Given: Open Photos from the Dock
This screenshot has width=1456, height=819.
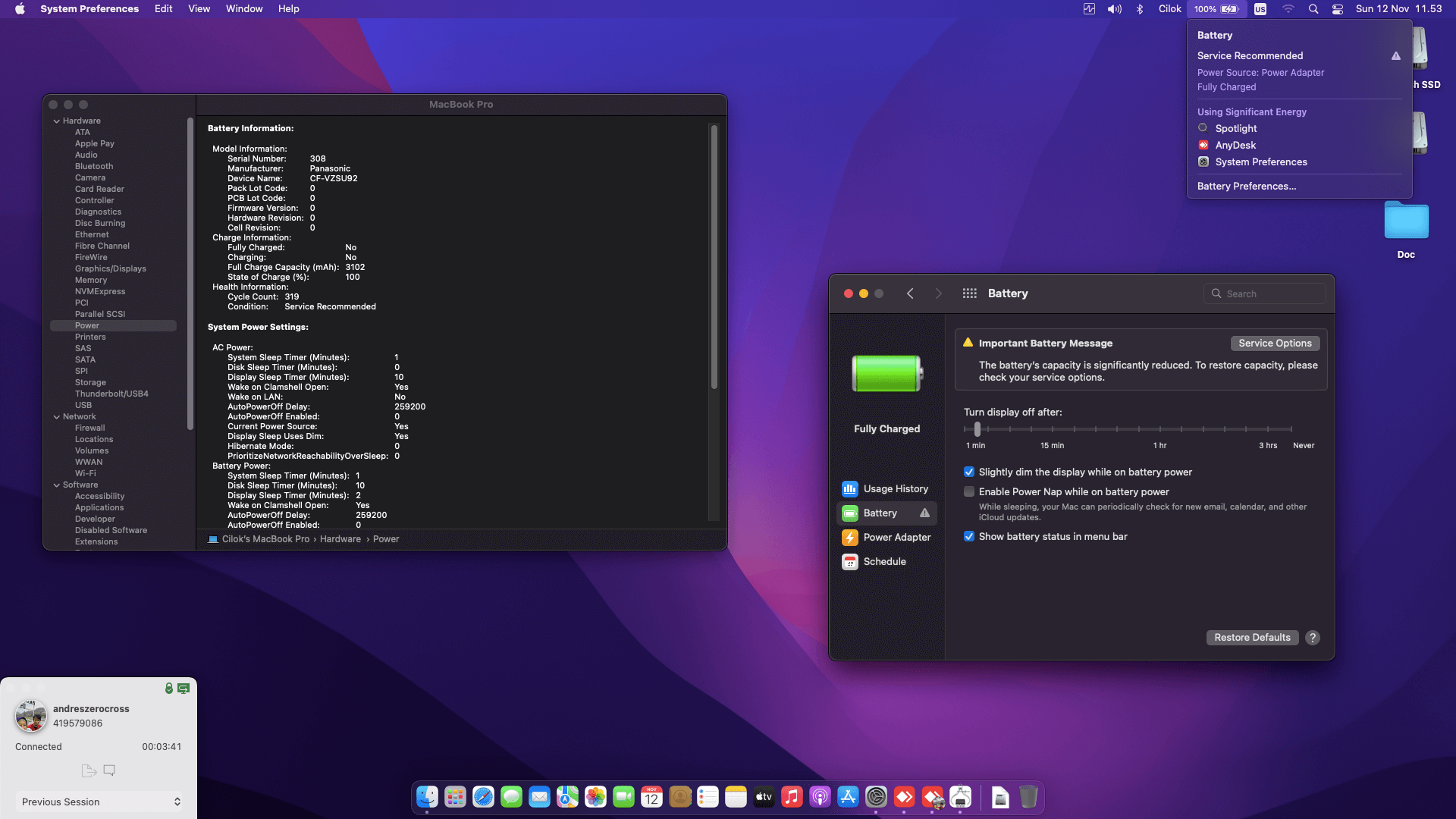Looking at the screenshot, I should pyautogui.click(x=595, y=797).
